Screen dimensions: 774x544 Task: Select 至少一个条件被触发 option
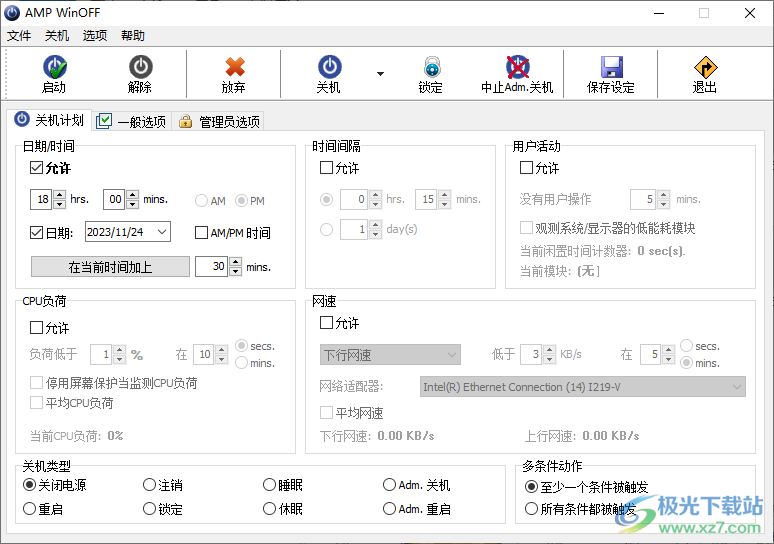point(532,487)
